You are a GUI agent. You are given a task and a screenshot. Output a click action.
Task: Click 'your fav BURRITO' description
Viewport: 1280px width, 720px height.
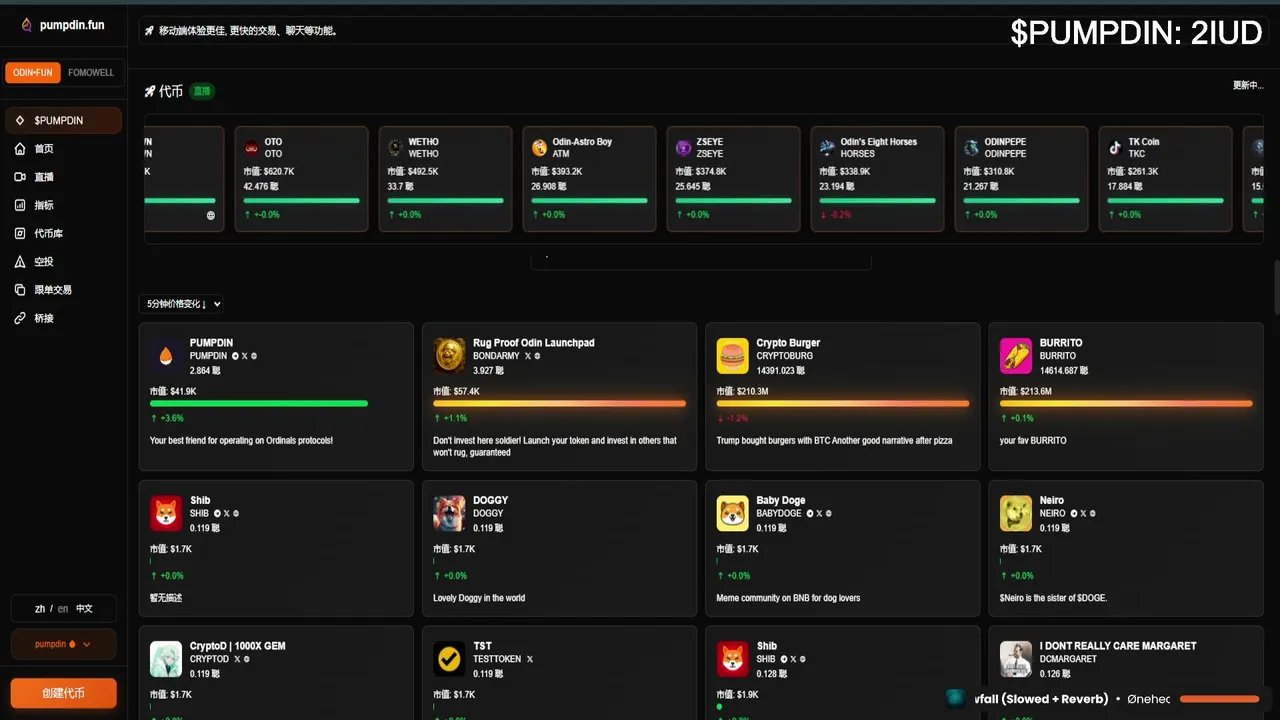1033,441
